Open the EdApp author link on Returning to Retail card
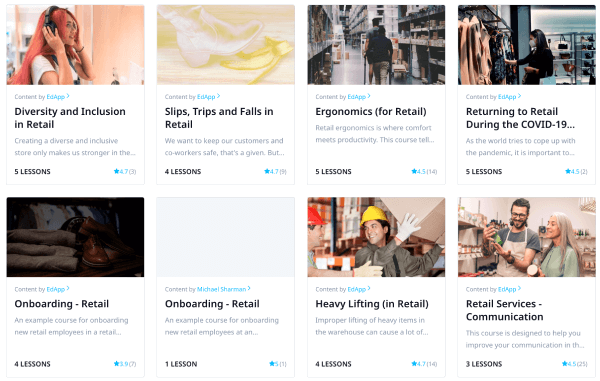This screenshot has width=600, height=381. tap(507, 97)
